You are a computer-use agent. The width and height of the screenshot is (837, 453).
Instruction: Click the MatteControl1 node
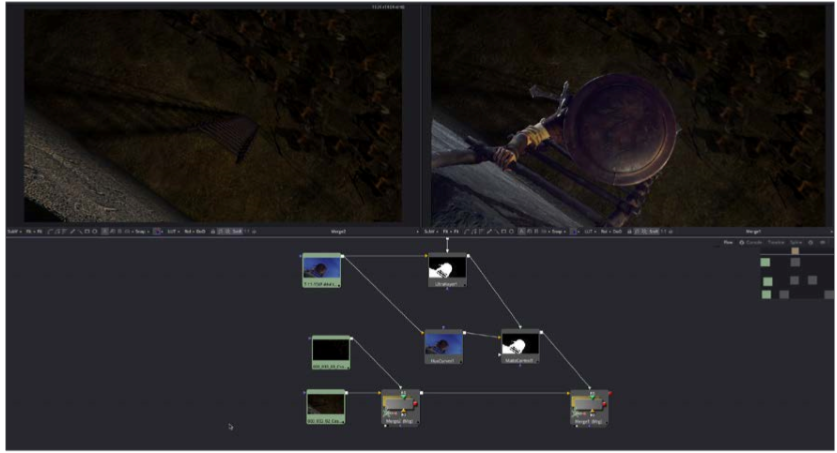(519, 346)
